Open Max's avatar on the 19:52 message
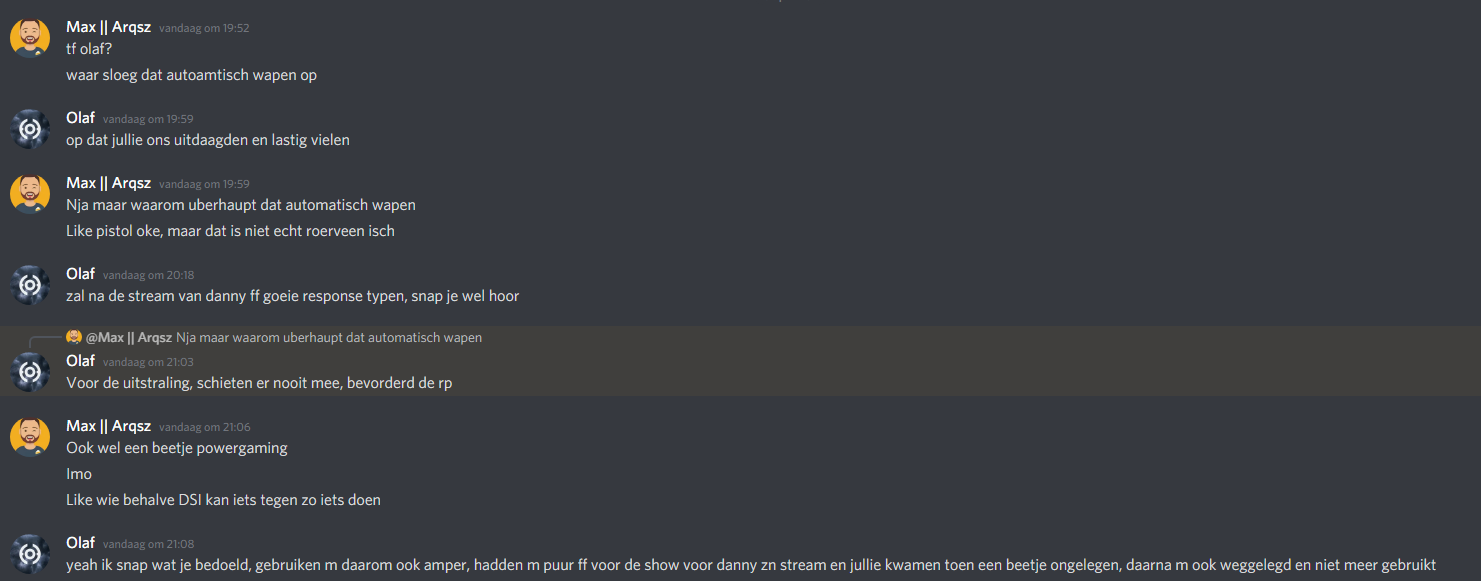 pos(30,38)
